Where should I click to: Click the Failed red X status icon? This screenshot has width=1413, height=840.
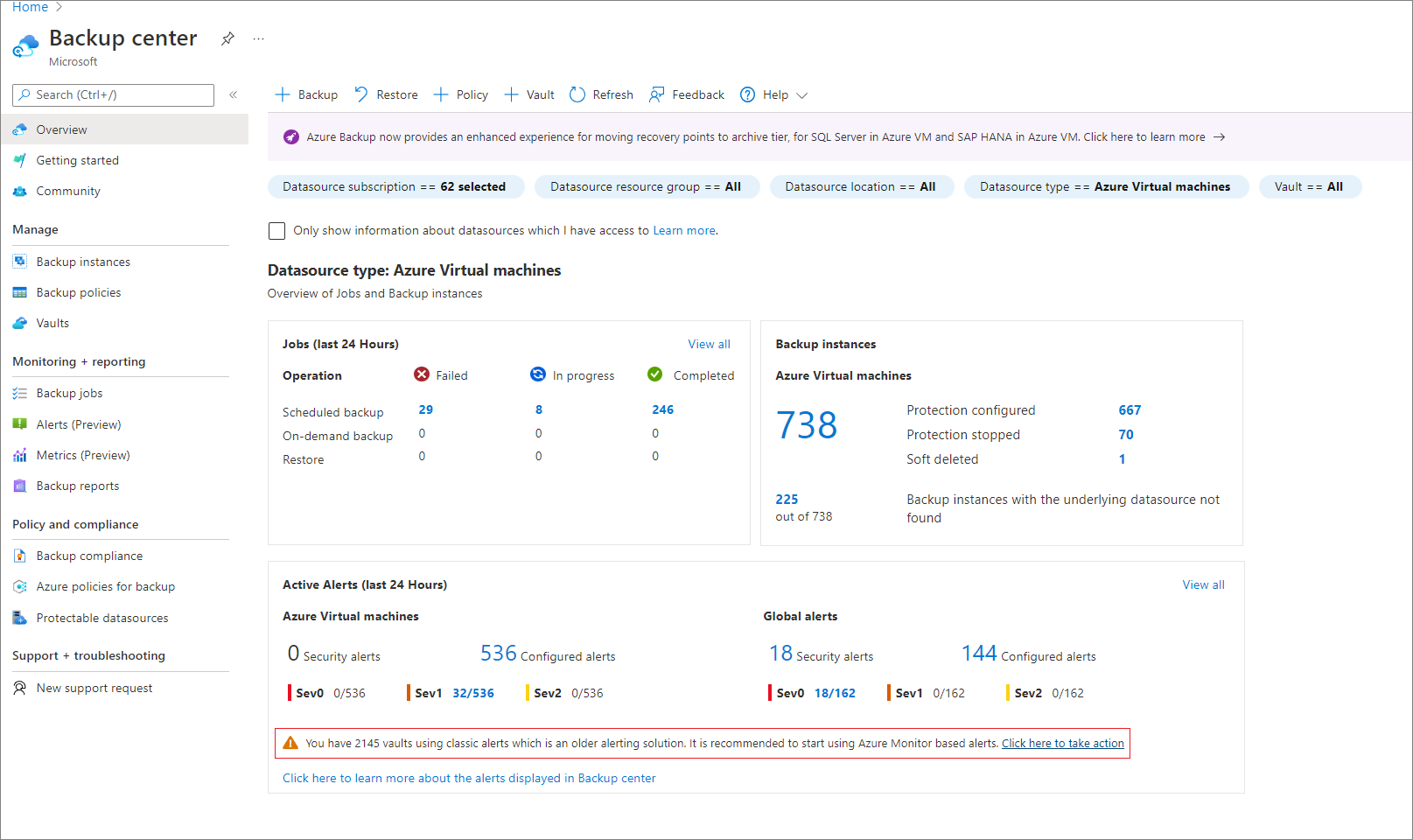pos(422,374)
